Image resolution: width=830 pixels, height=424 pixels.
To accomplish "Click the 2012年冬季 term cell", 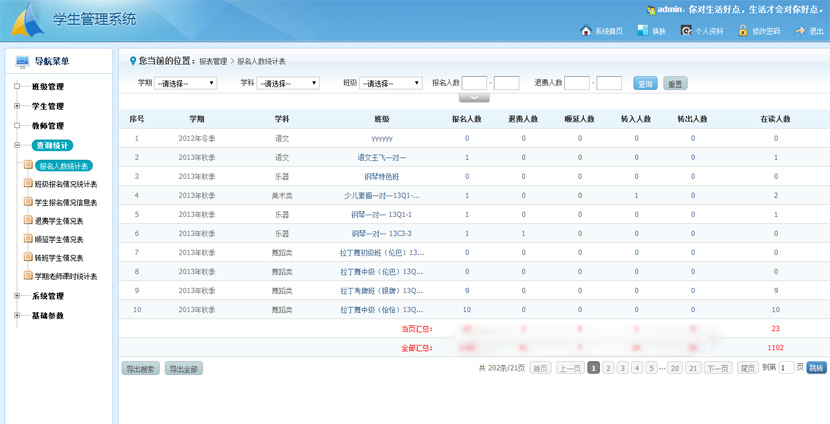I will (197, 139).
